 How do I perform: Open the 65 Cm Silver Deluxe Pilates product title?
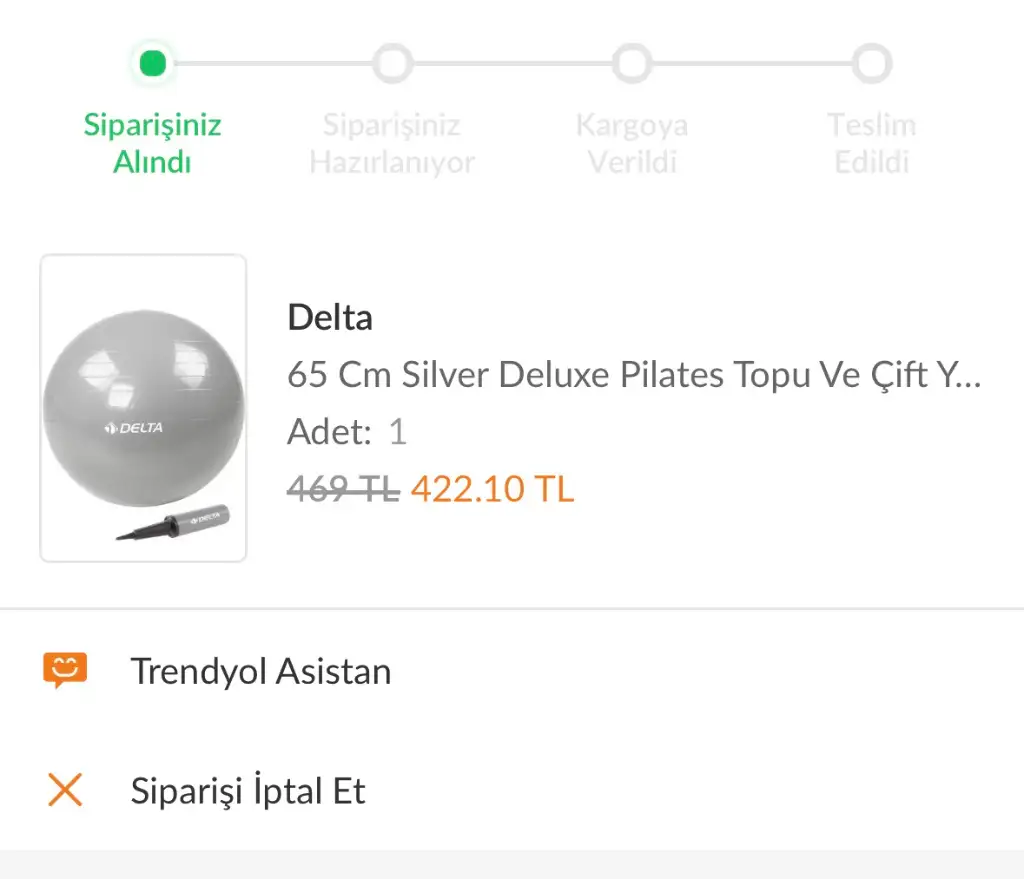click(633, 375)
